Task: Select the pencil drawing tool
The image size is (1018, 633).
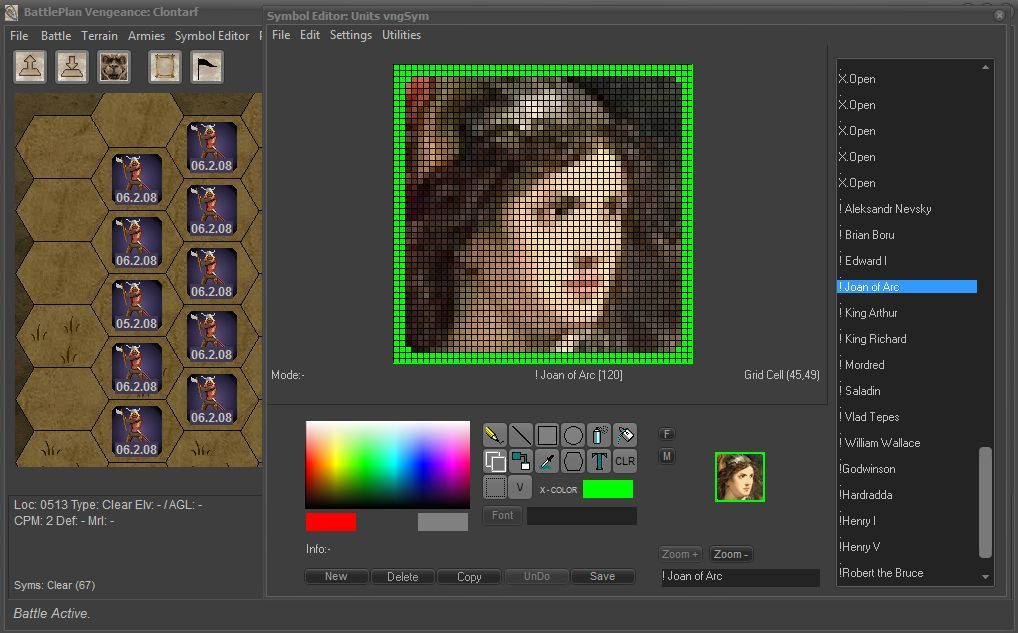Action: (x=494, y=435)
